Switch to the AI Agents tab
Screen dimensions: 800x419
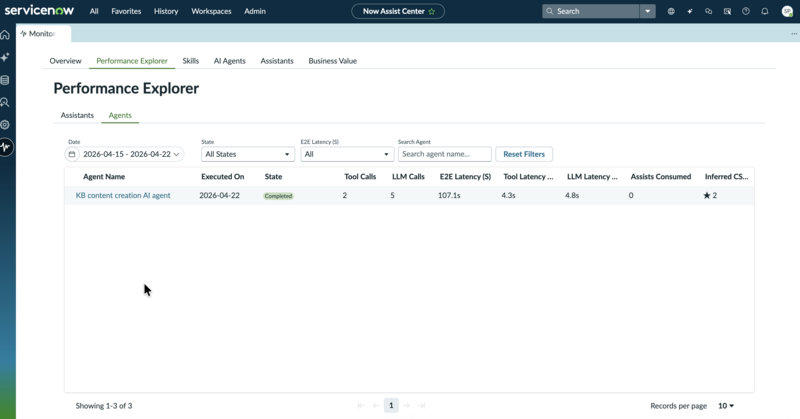(x=230, y=61)
